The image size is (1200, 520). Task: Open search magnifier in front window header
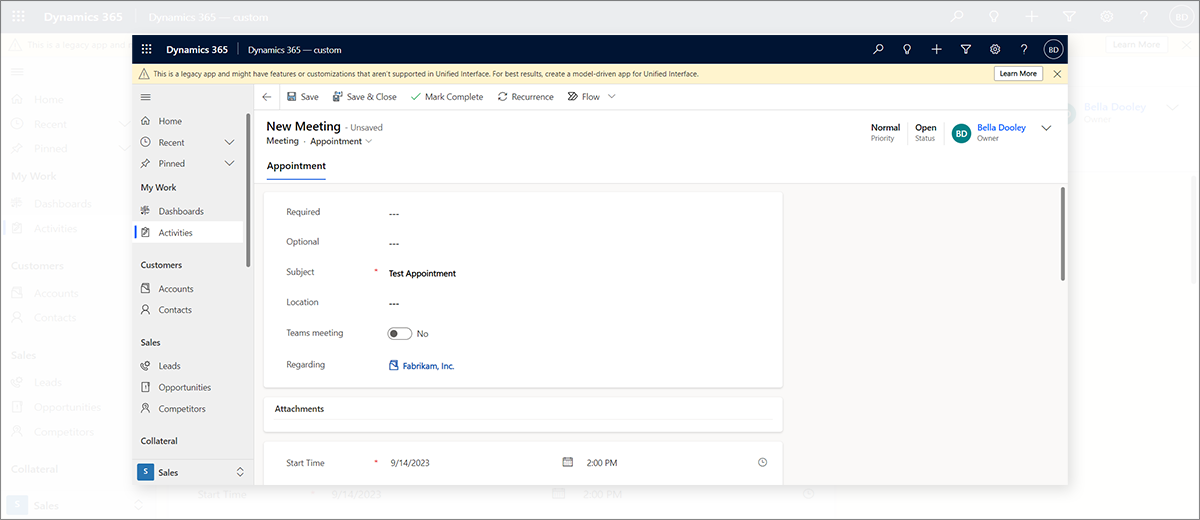point(878,49)
